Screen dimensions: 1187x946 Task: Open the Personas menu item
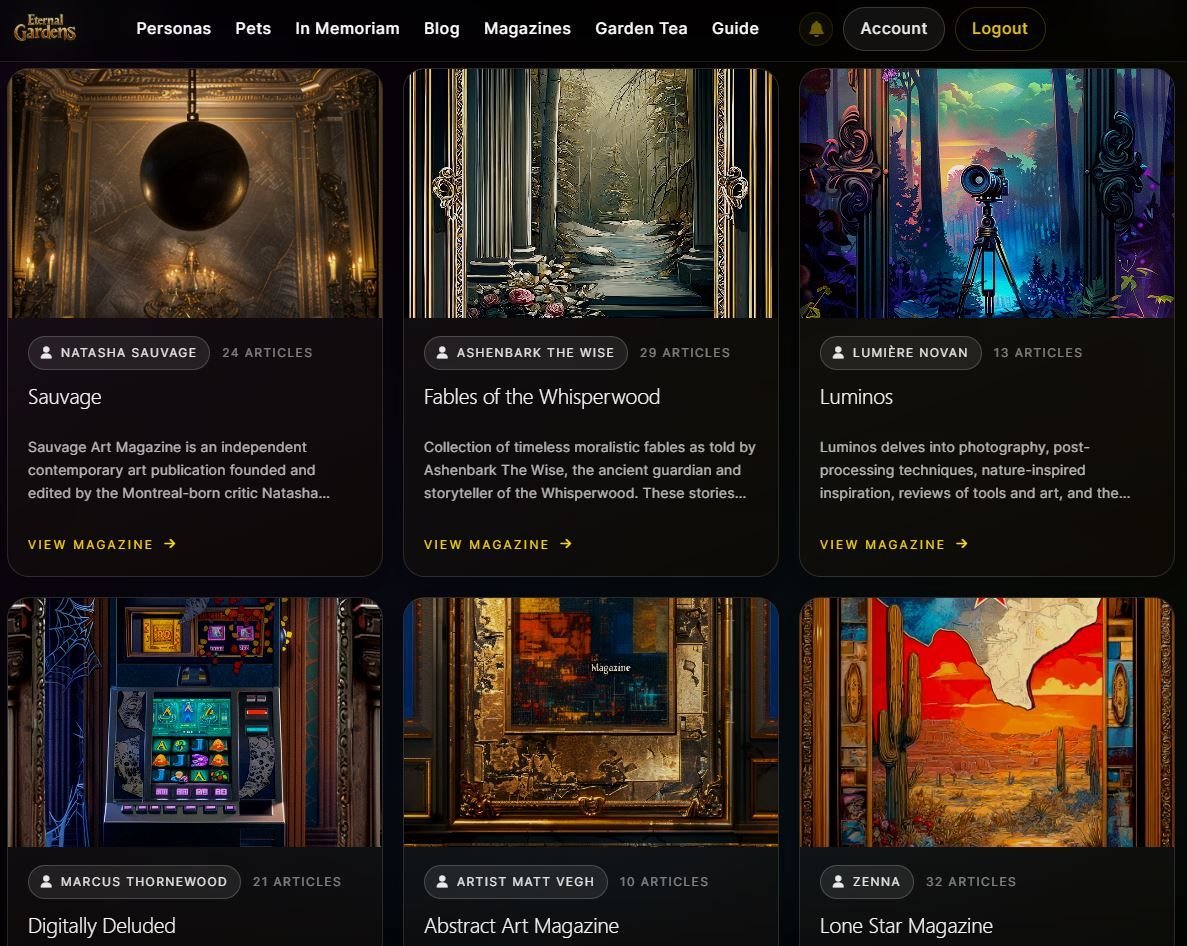tap(173, 29)
